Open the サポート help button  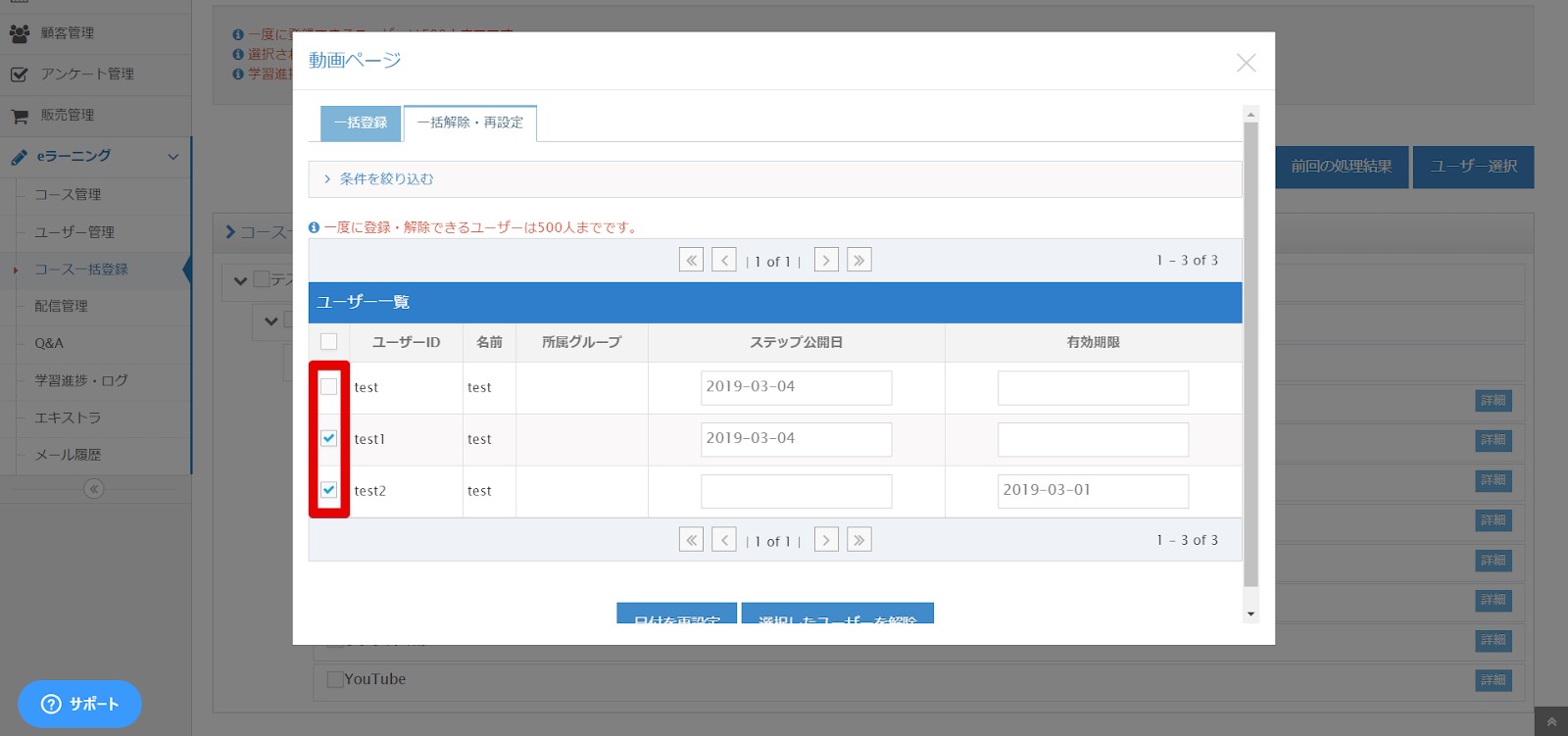(x=79, y=704)
